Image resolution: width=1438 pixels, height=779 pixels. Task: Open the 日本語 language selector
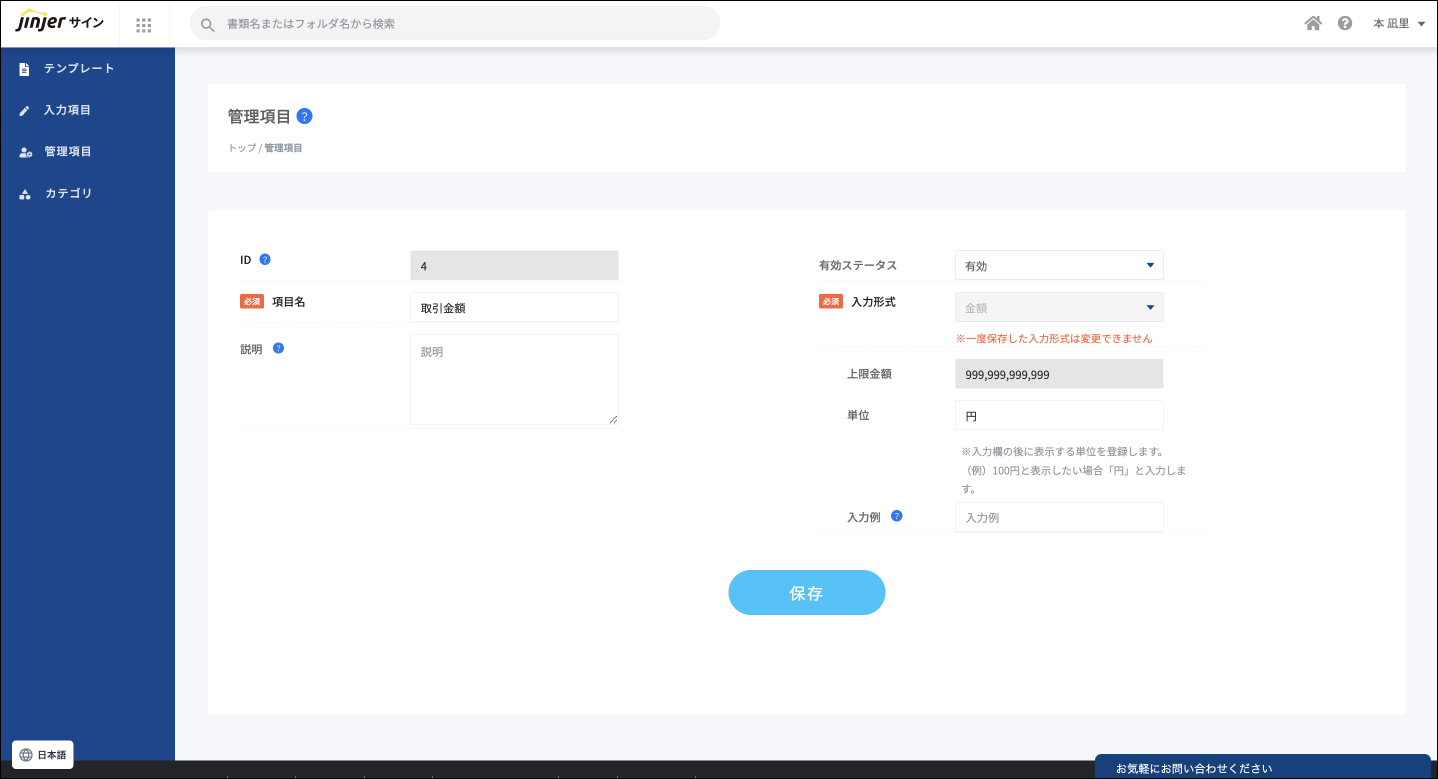point(43,755)
